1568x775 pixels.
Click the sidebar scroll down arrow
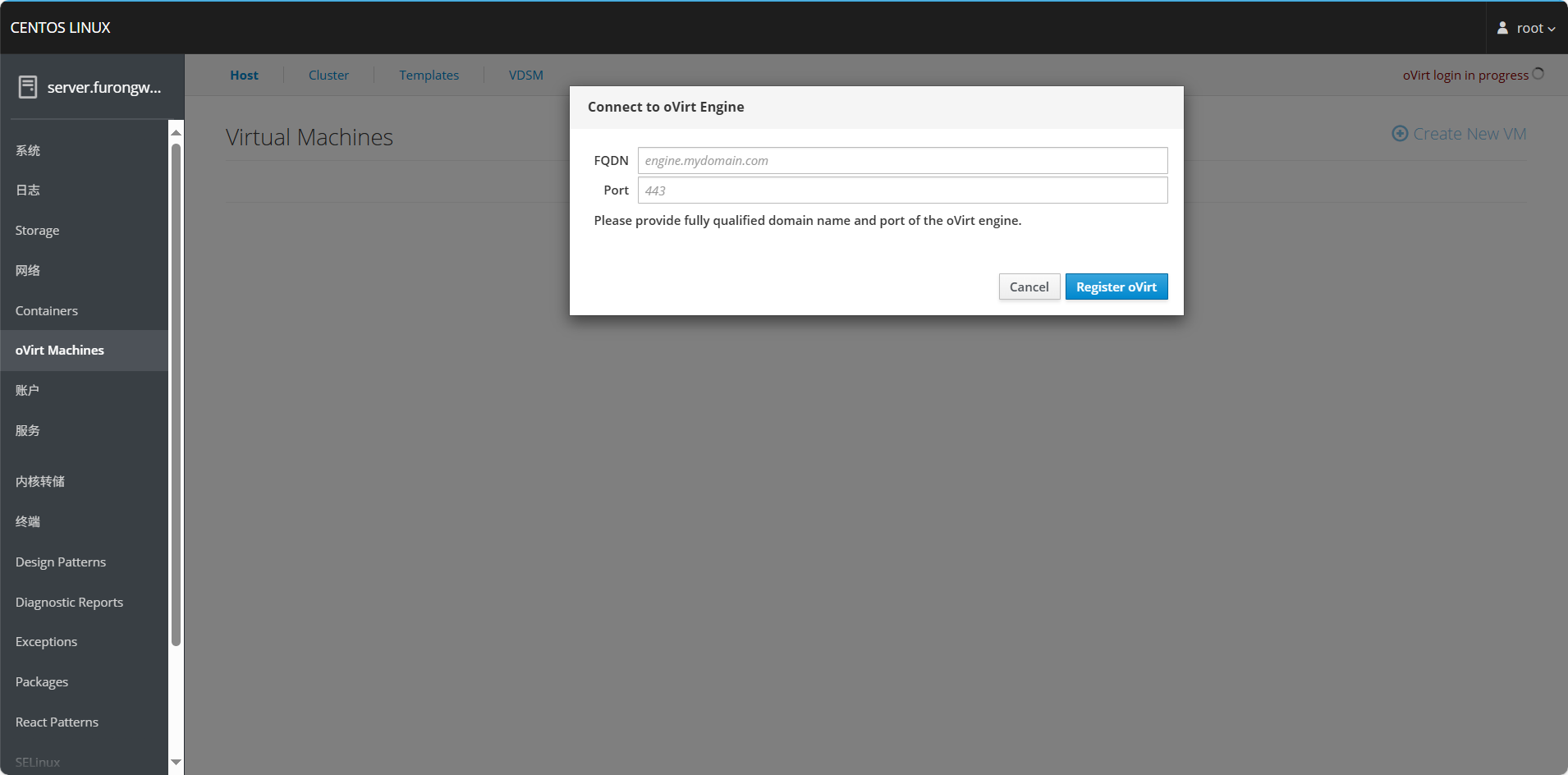tap(176, 763)
